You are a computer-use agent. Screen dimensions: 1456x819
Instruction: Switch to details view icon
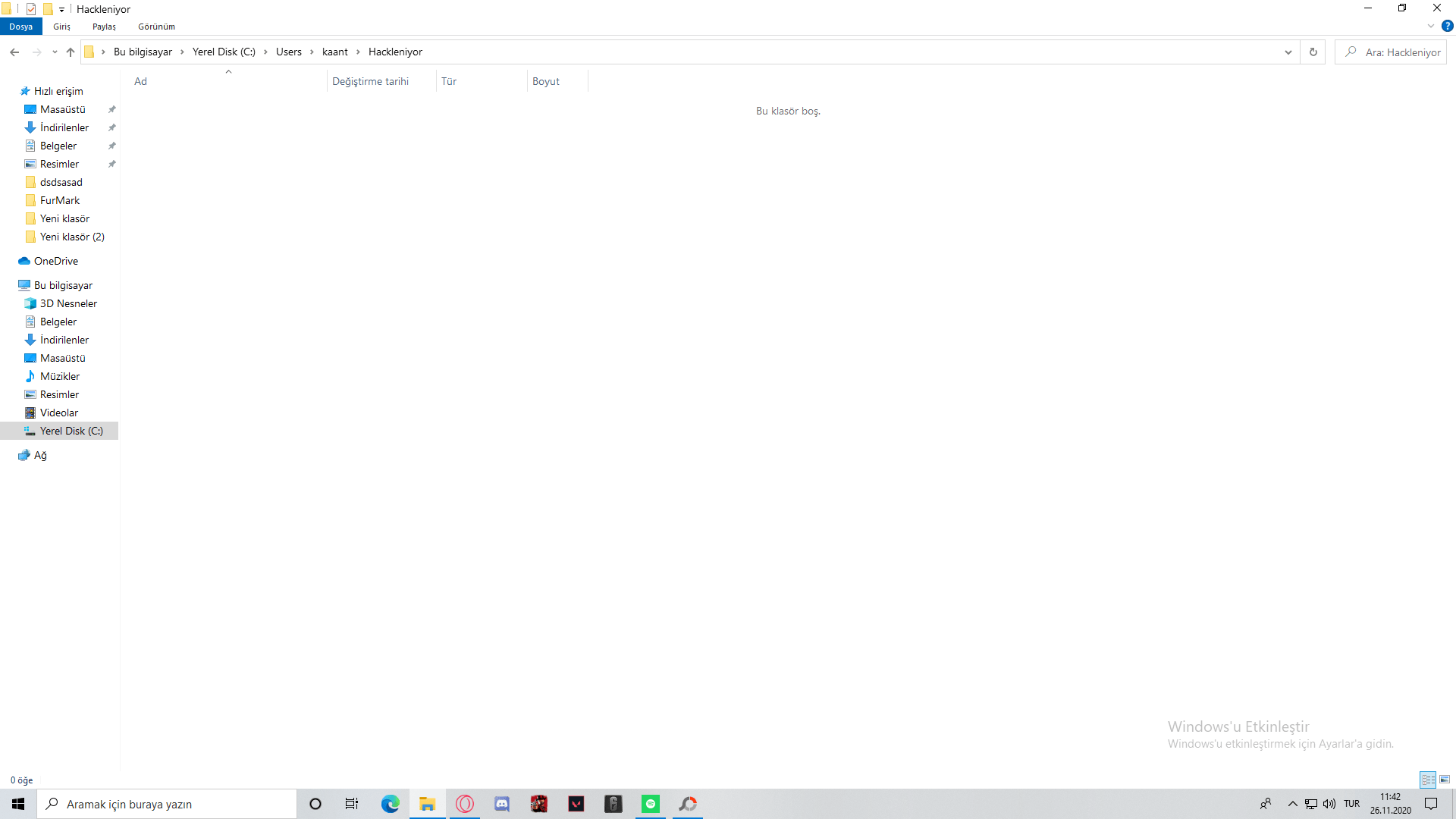[x=1428, y=780]
